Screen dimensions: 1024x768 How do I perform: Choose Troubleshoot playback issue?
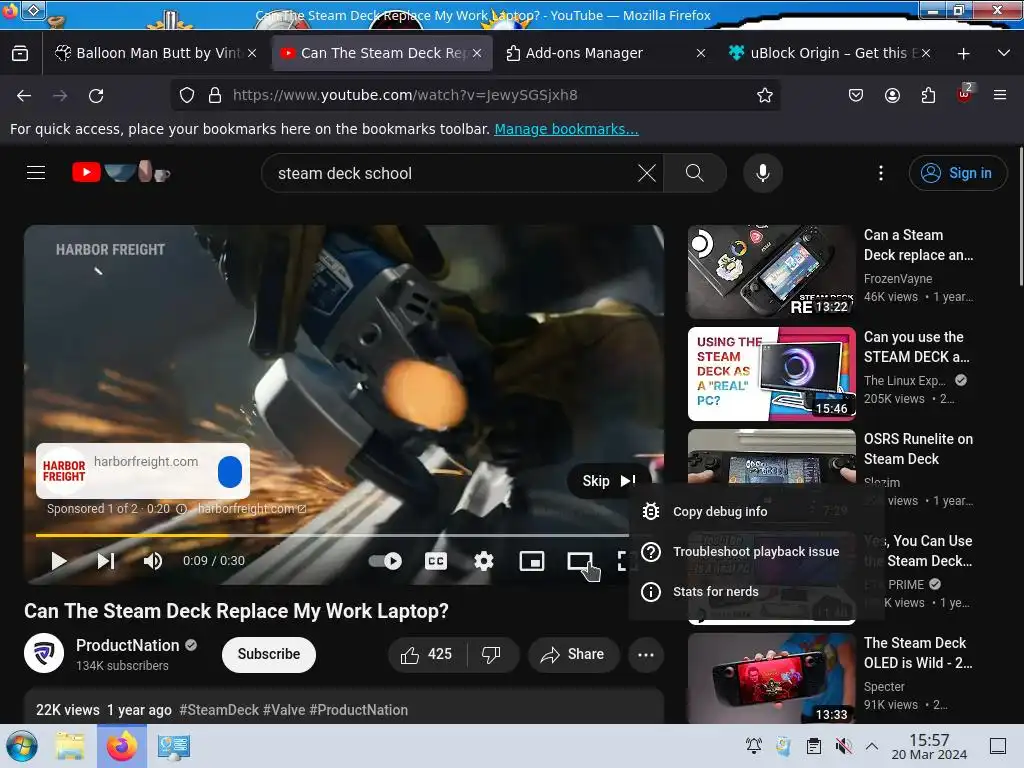tap(757, 552)
